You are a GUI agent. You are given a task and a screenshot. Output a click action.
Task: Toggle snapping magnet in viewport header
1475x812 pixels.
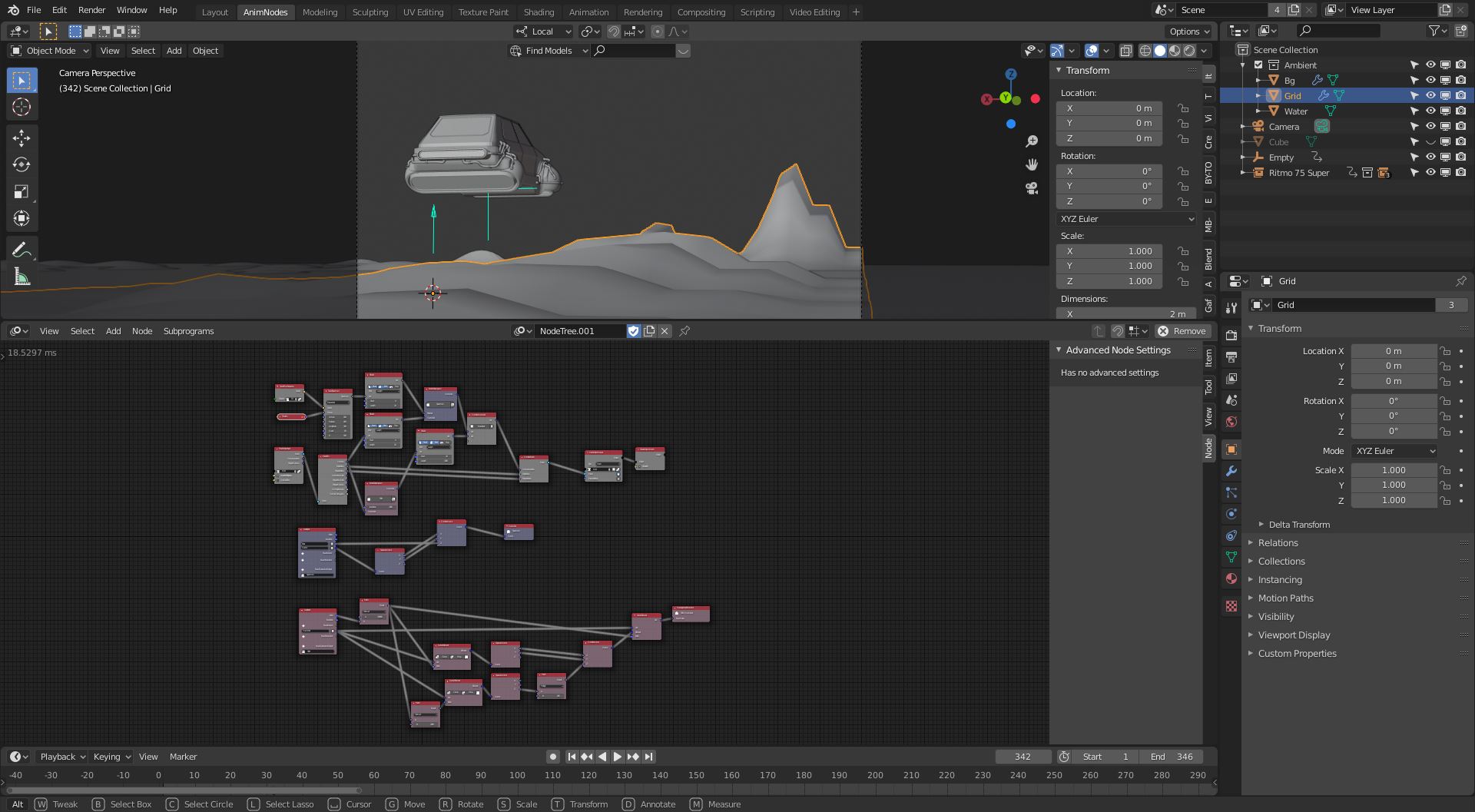pyautogui.click(x=614, y=31)
